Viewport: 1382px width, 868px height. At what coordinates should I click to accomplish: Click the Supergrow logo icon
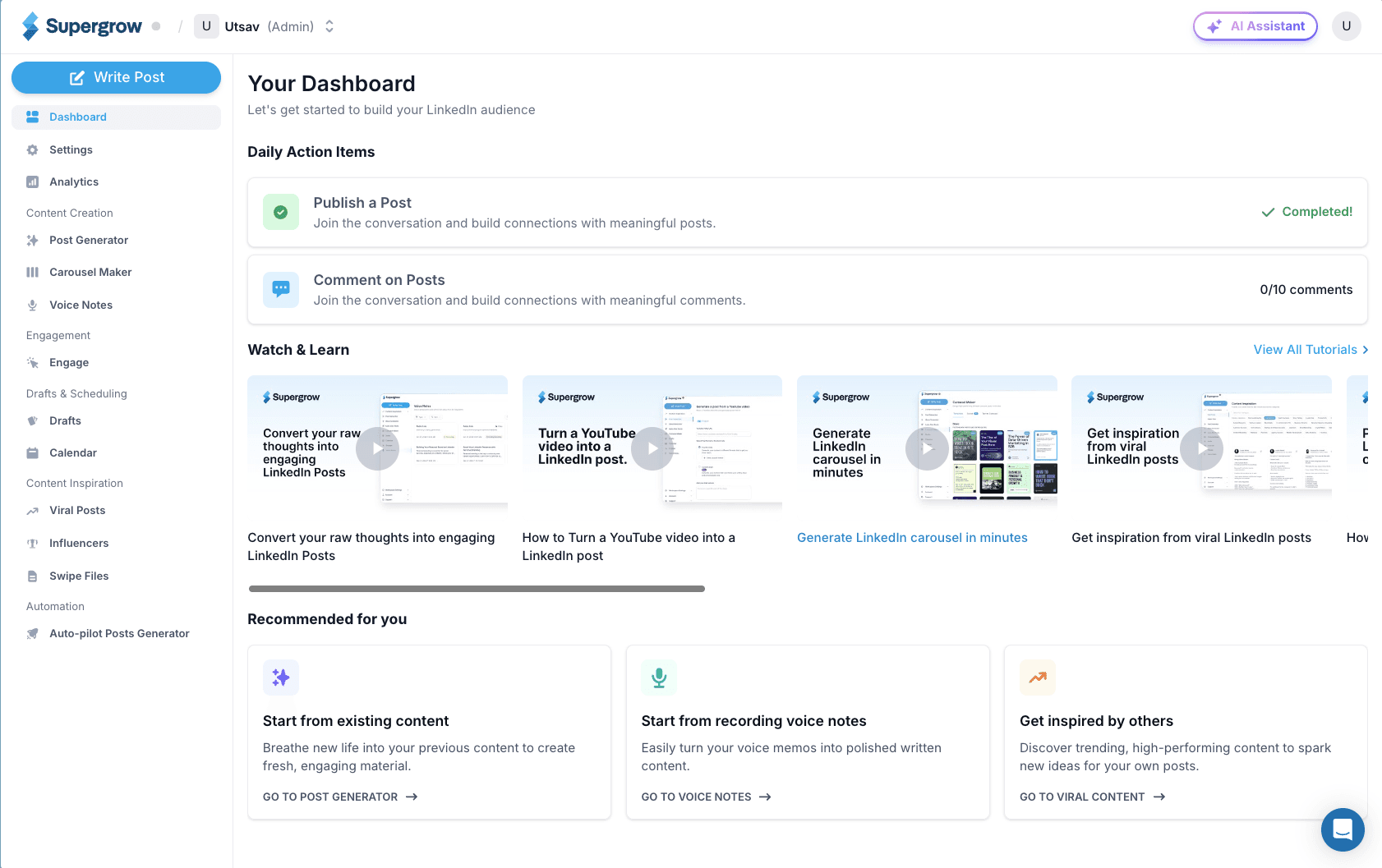coord(30,26)
